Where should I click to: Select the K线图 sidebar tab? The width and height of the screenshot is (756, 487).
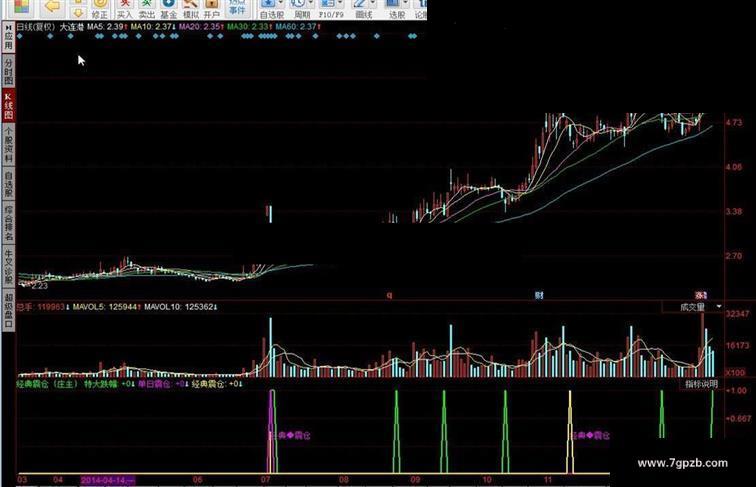pyautogui.click(x=8, y=106)
